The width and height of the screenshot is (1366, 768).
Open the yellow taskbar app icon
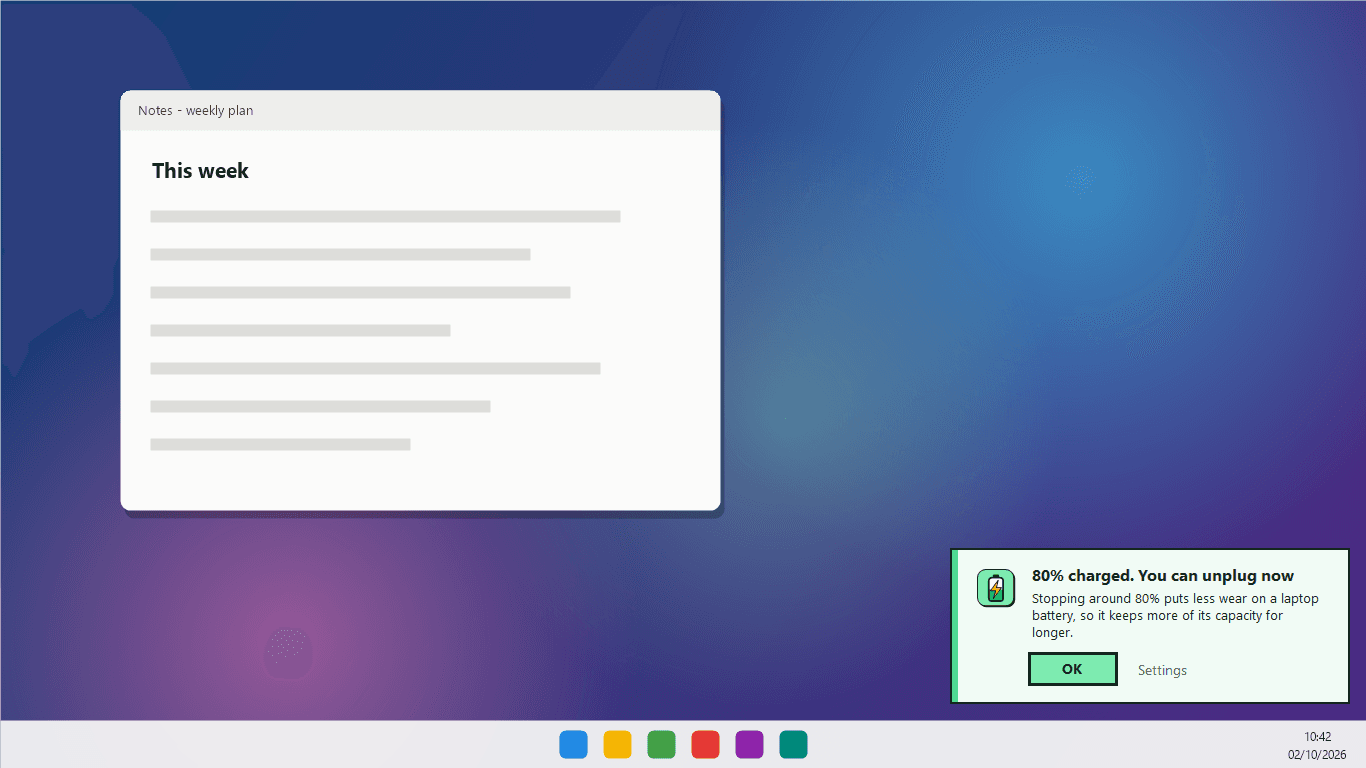point(617,745)
